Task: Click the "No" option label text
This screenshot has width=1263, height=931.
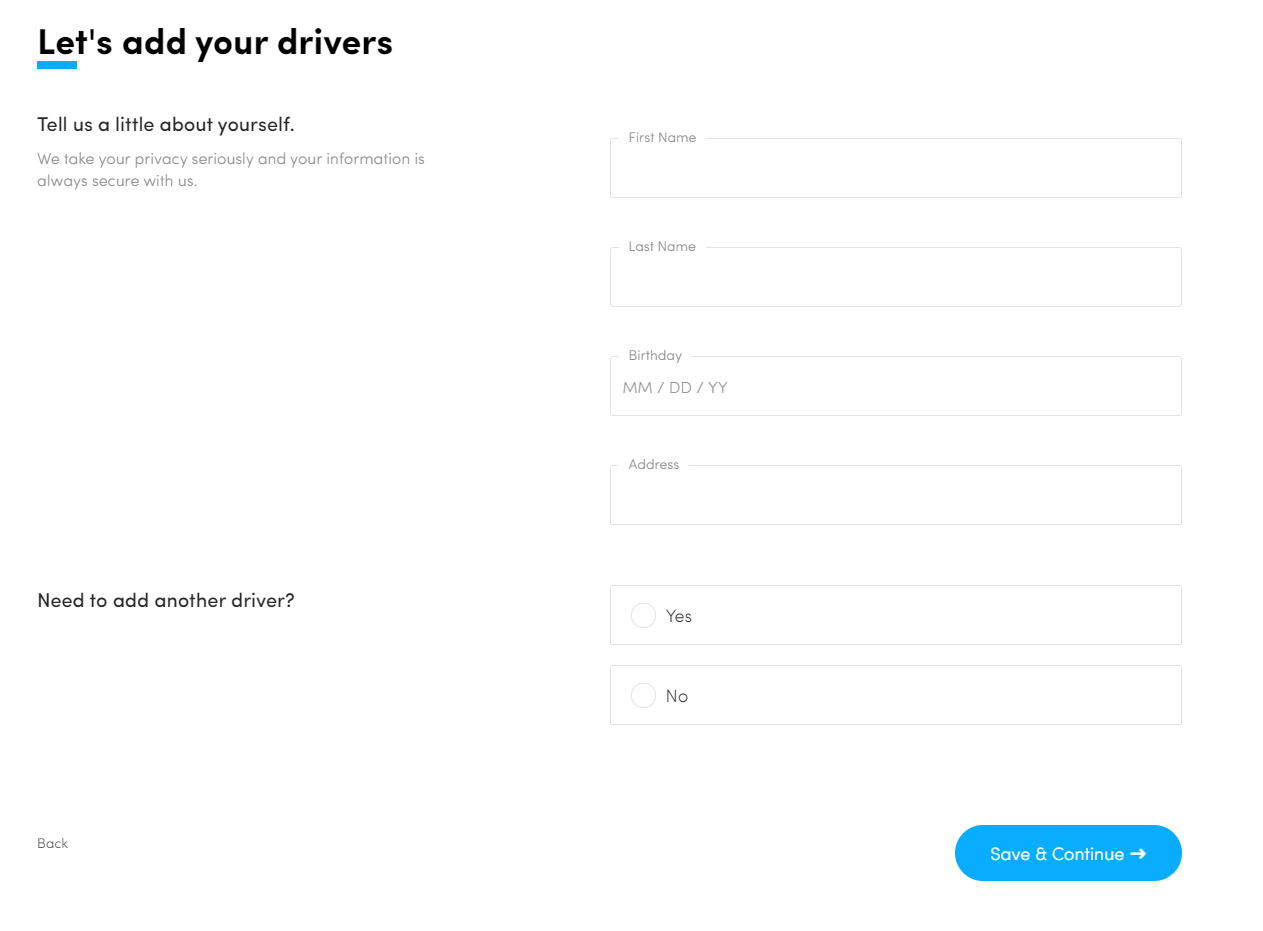Action: click(x=677, y=696)
